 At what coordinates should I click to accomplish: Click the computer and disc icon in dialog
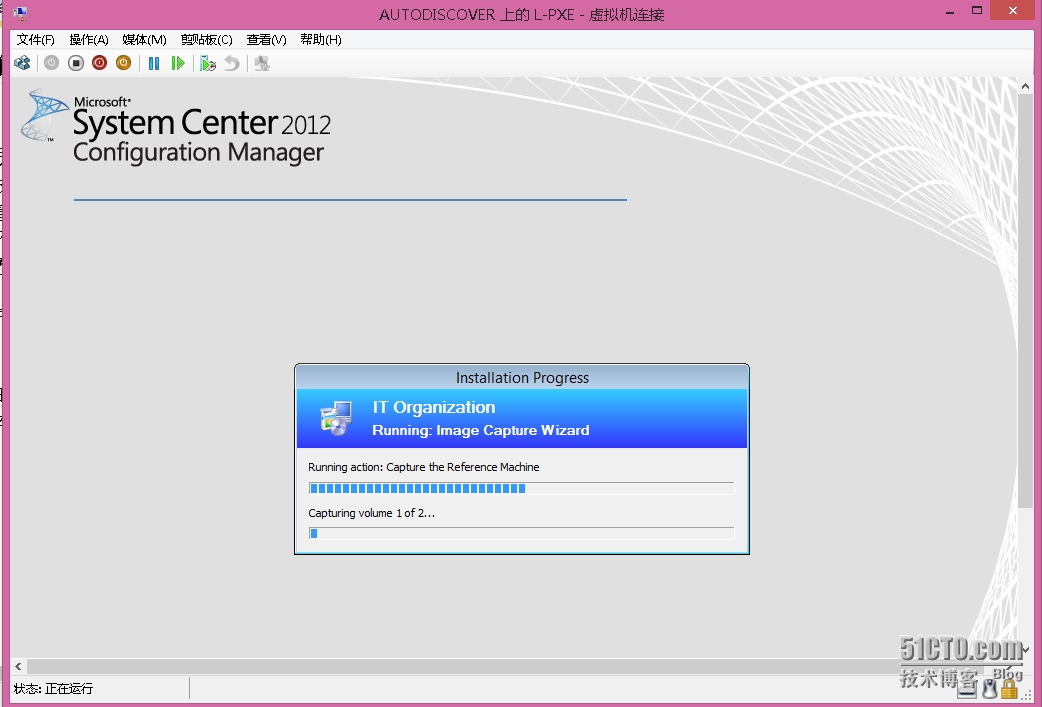pos(336,419)
